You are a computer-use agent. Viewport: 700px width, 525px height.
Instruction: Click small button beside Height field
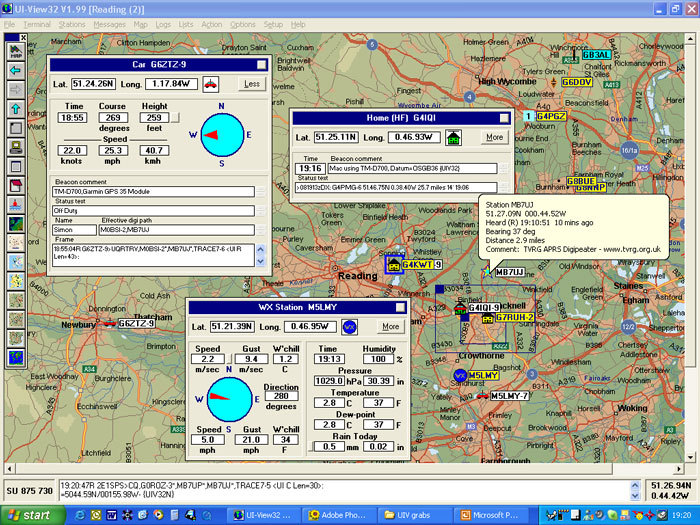click(x=175, y=117)
